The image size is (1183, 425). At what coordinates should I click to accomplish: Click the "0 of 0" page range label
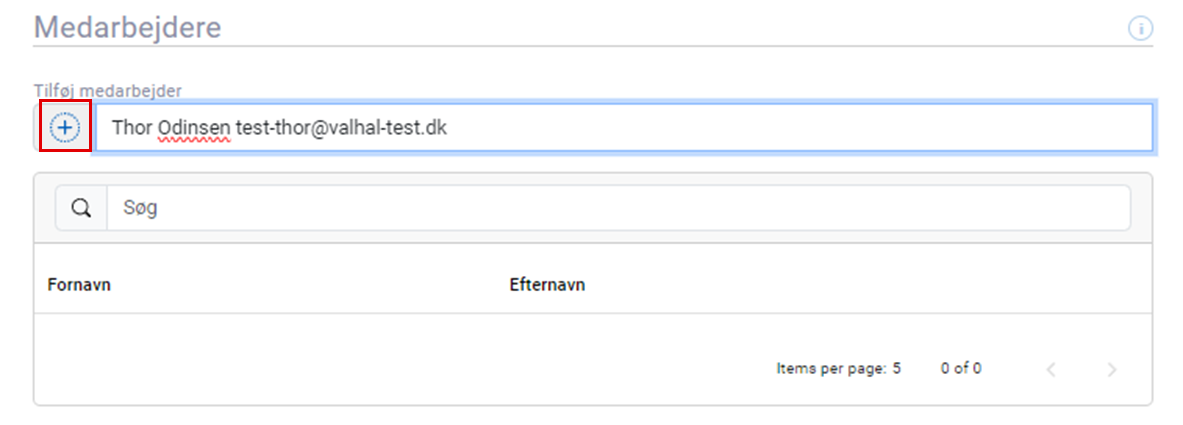[960, 368]
